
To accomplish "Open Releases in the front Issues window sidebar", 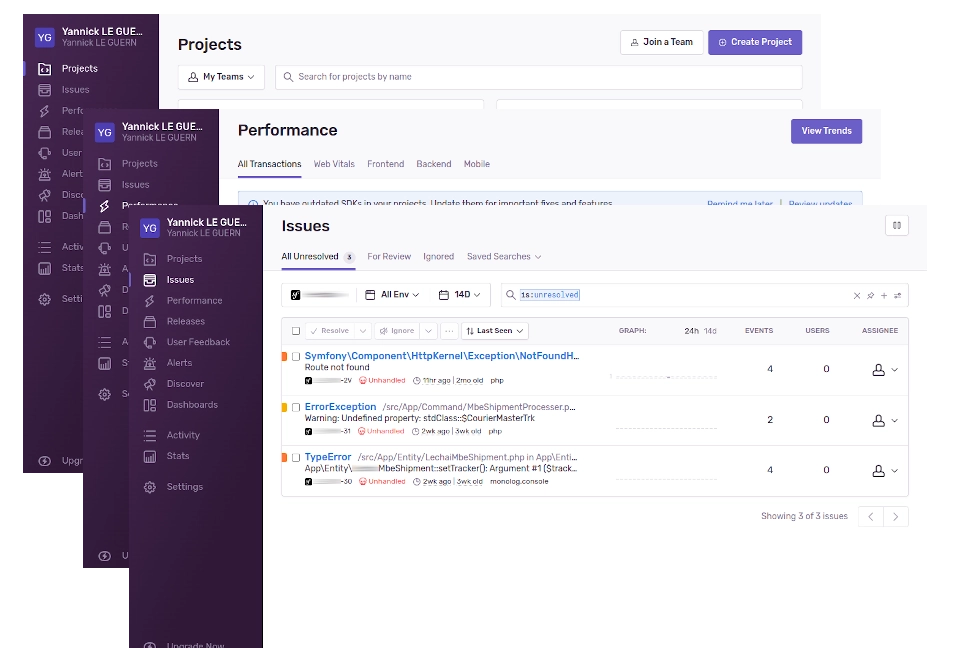I will [186, 321].
